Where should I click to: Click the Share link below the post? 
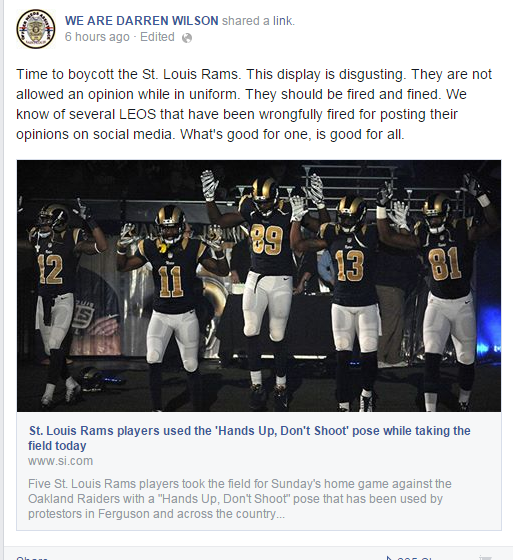tap(32, 558)
